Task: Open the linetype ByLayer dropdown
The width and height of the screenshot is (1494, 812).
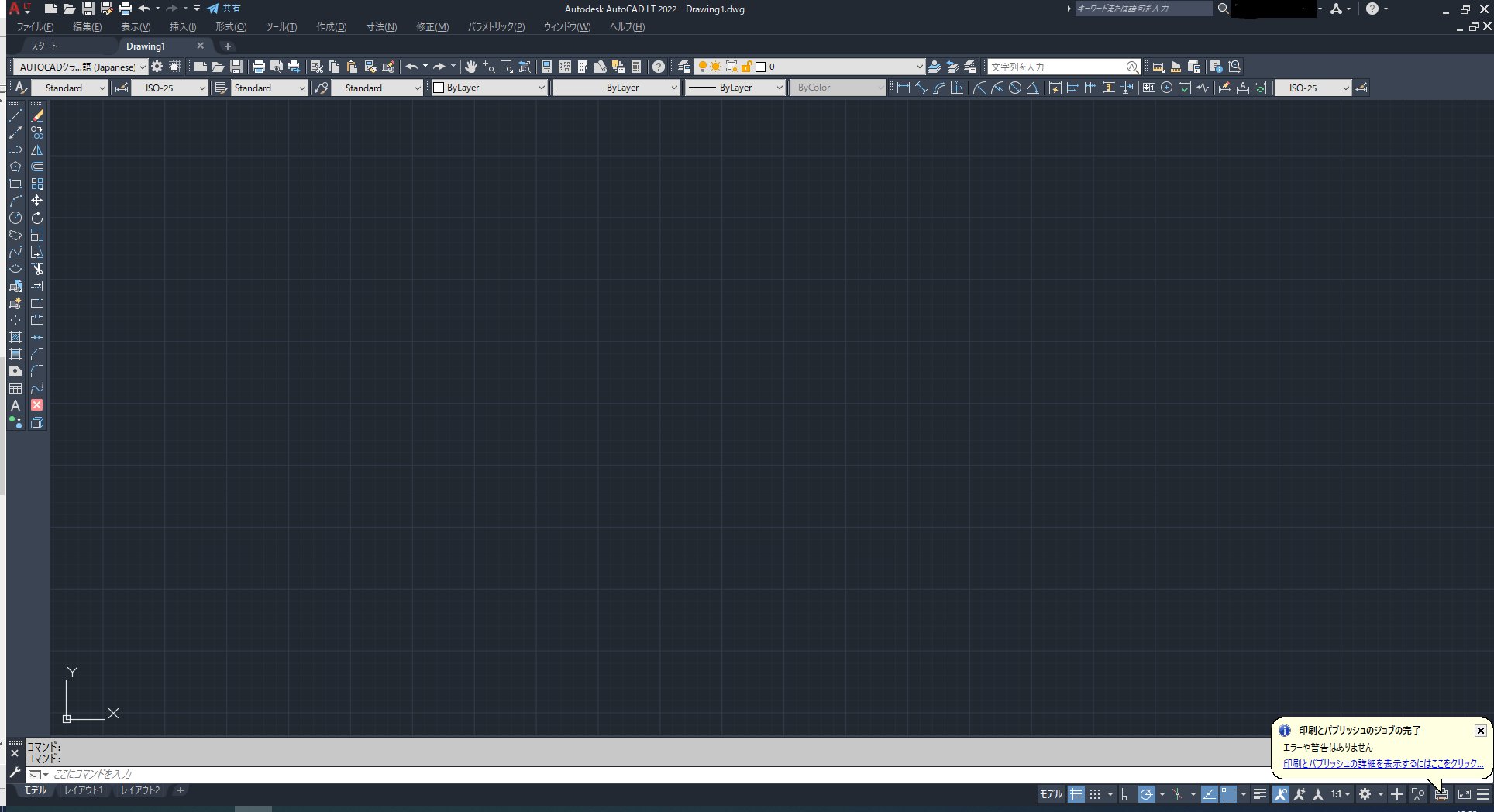Action: [x=617, y=88]
